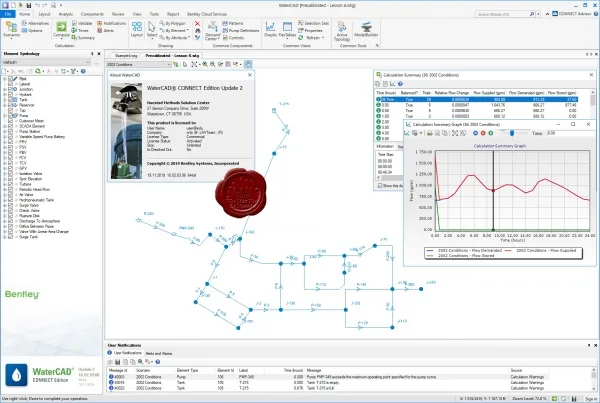Toggle the Hydrant checkbox in Element Symbology
This screenshot has height=403, width=600.
tap(10, 95)
